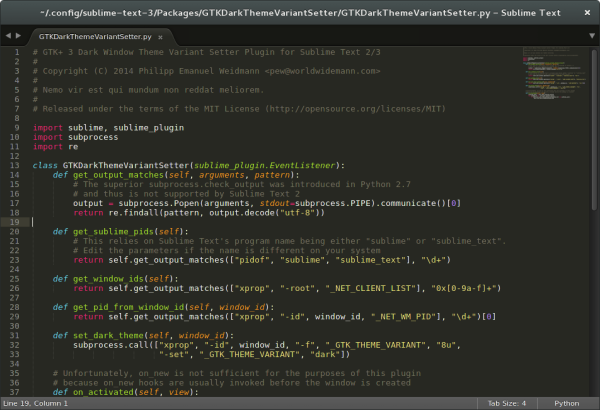Click the next tab right arrow
The width and height of the screenshot is (600, 410).
18,36
